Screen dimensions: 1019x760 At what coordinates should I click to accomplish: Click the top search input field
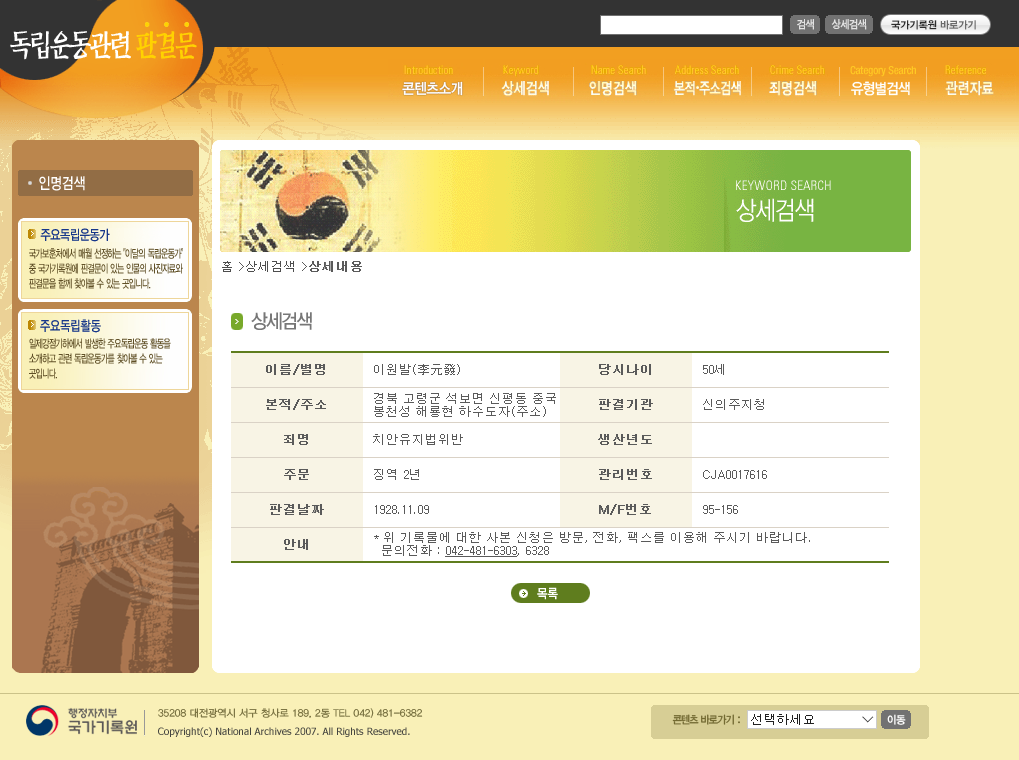[x=690, y=25]
